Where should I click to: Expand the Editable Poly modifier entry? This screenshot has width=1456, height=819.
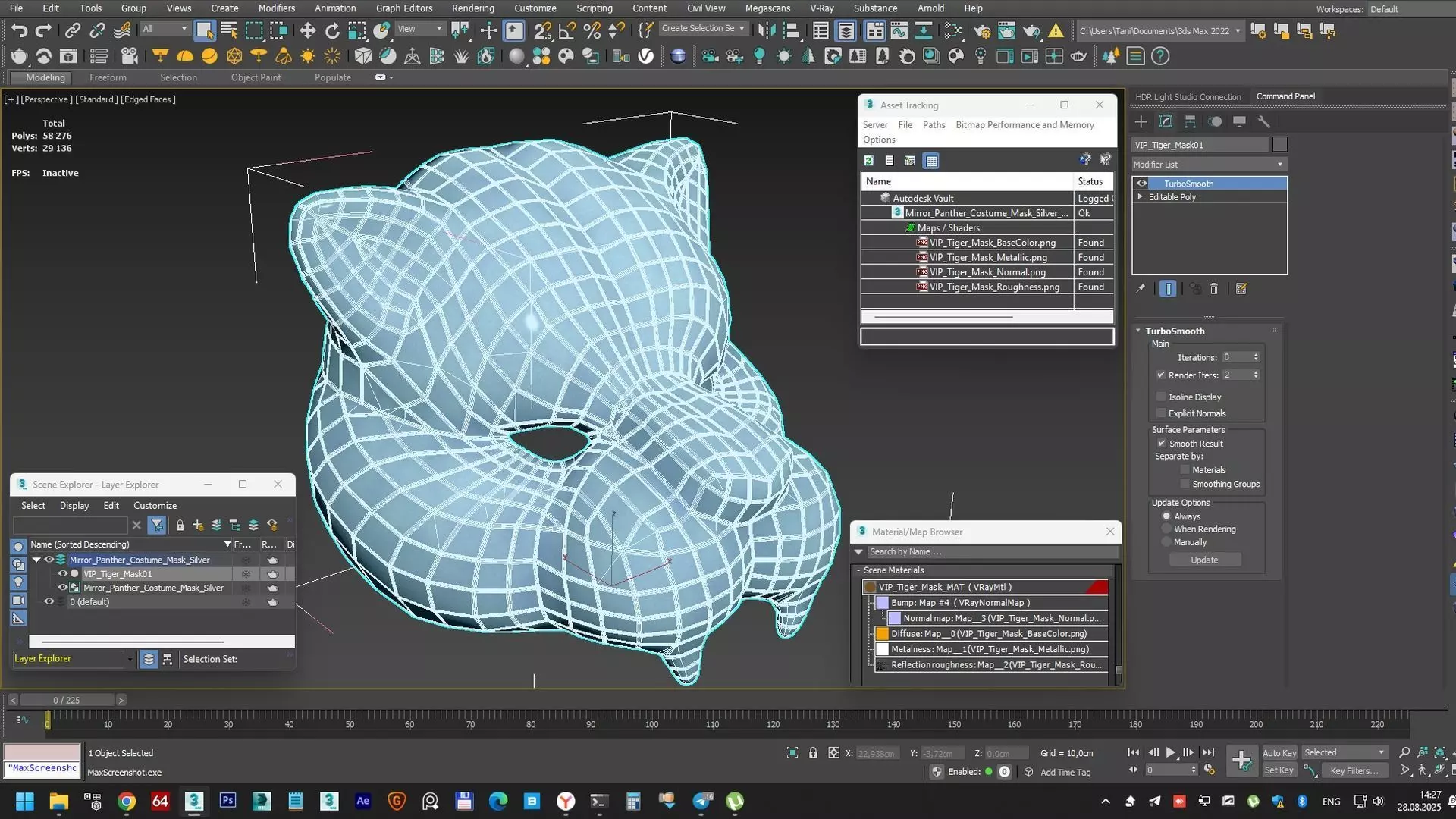1140,197
